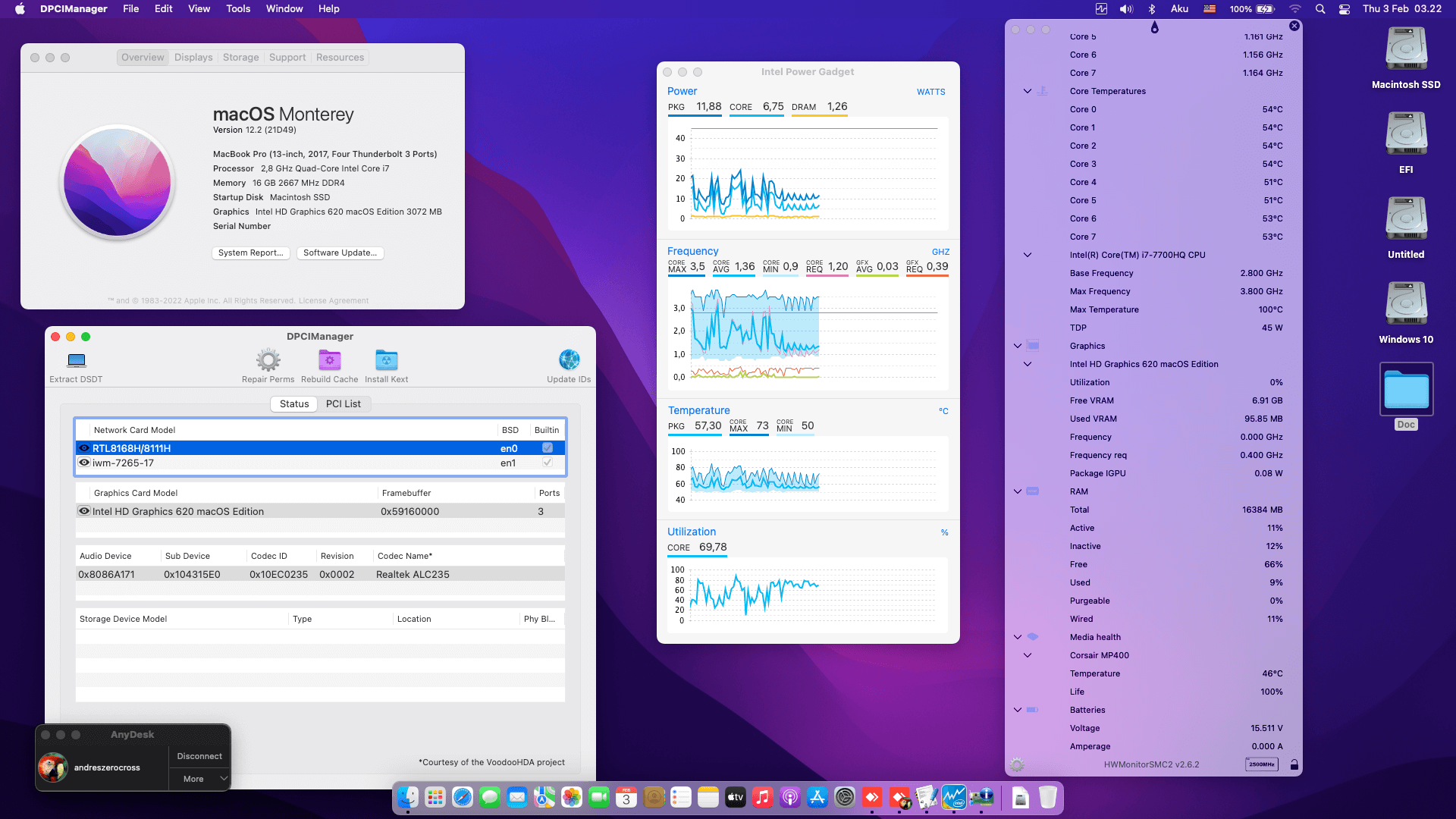
Task: Toggle Builtin checkbox for iwm-7265-17
Action: [x=548, y=463]
